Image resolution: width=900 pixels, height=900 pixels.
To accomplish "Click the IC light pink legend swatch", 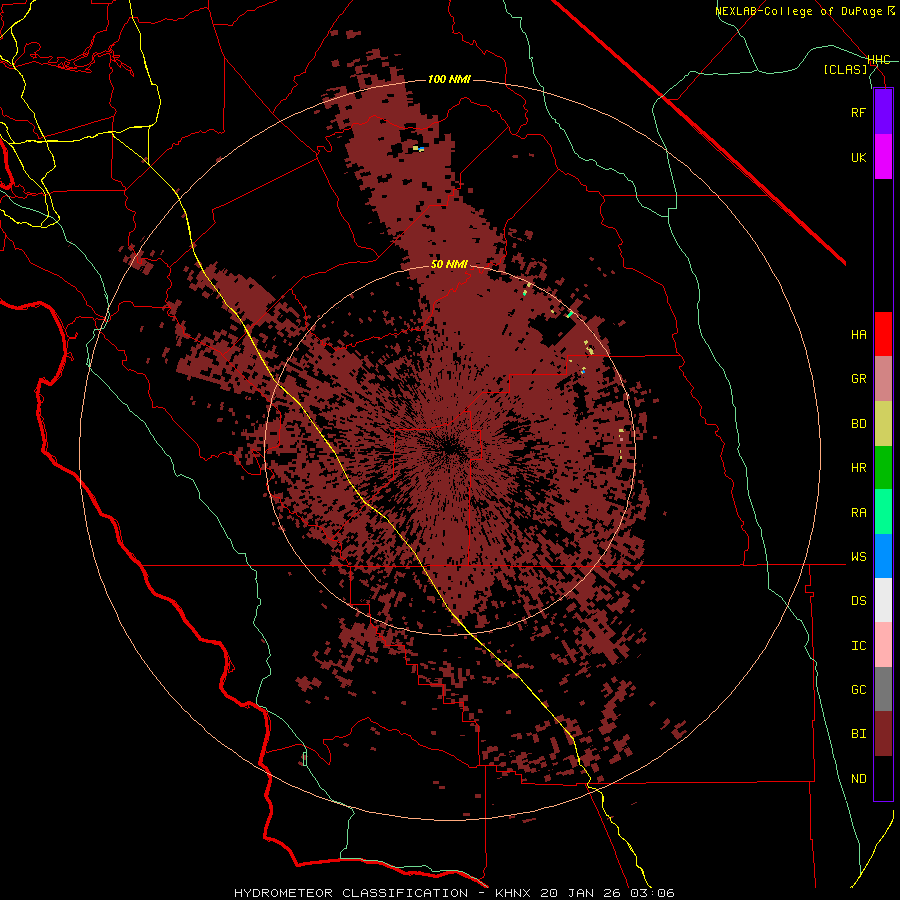I will pos(883,645).
